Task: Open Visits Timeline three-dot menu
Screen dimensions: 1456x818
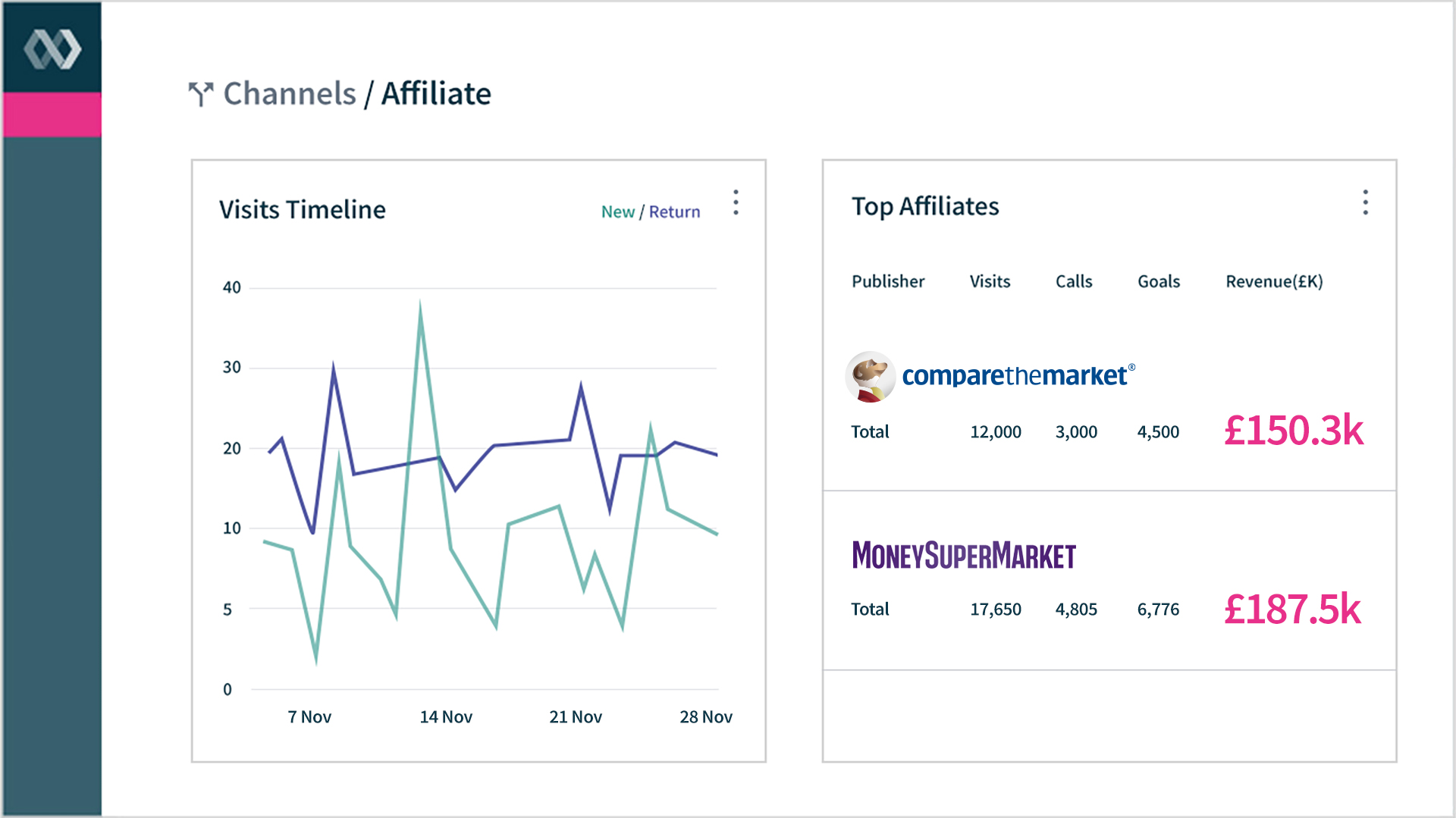Action: [x=736, y=202]
